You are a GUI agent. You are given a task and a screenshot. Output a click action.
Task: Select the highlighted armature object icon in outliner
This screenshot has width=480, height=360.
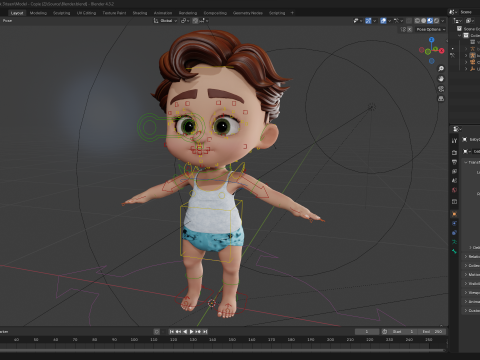click(x=473, y=55)
